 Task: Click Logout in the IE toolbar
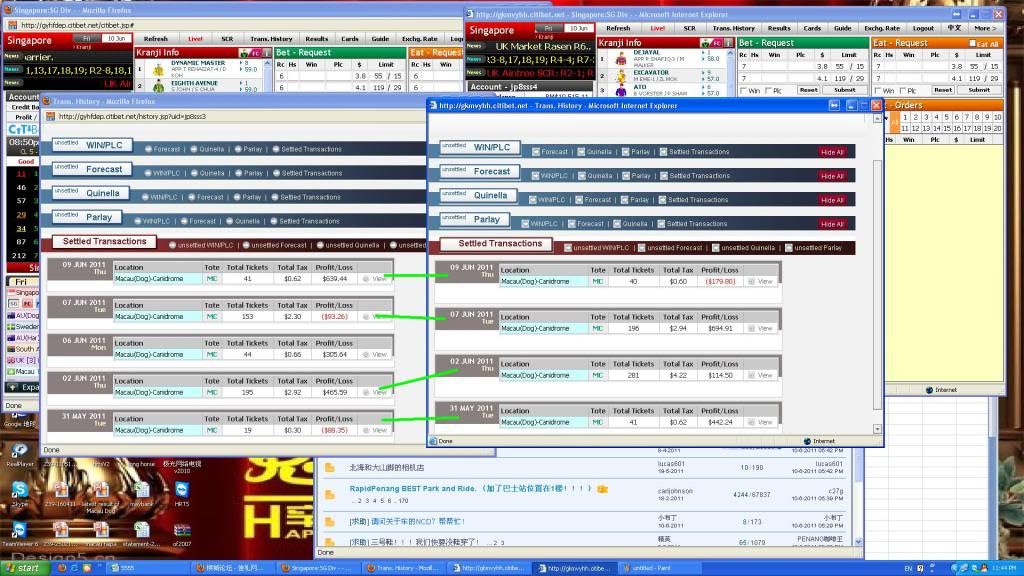923,28
